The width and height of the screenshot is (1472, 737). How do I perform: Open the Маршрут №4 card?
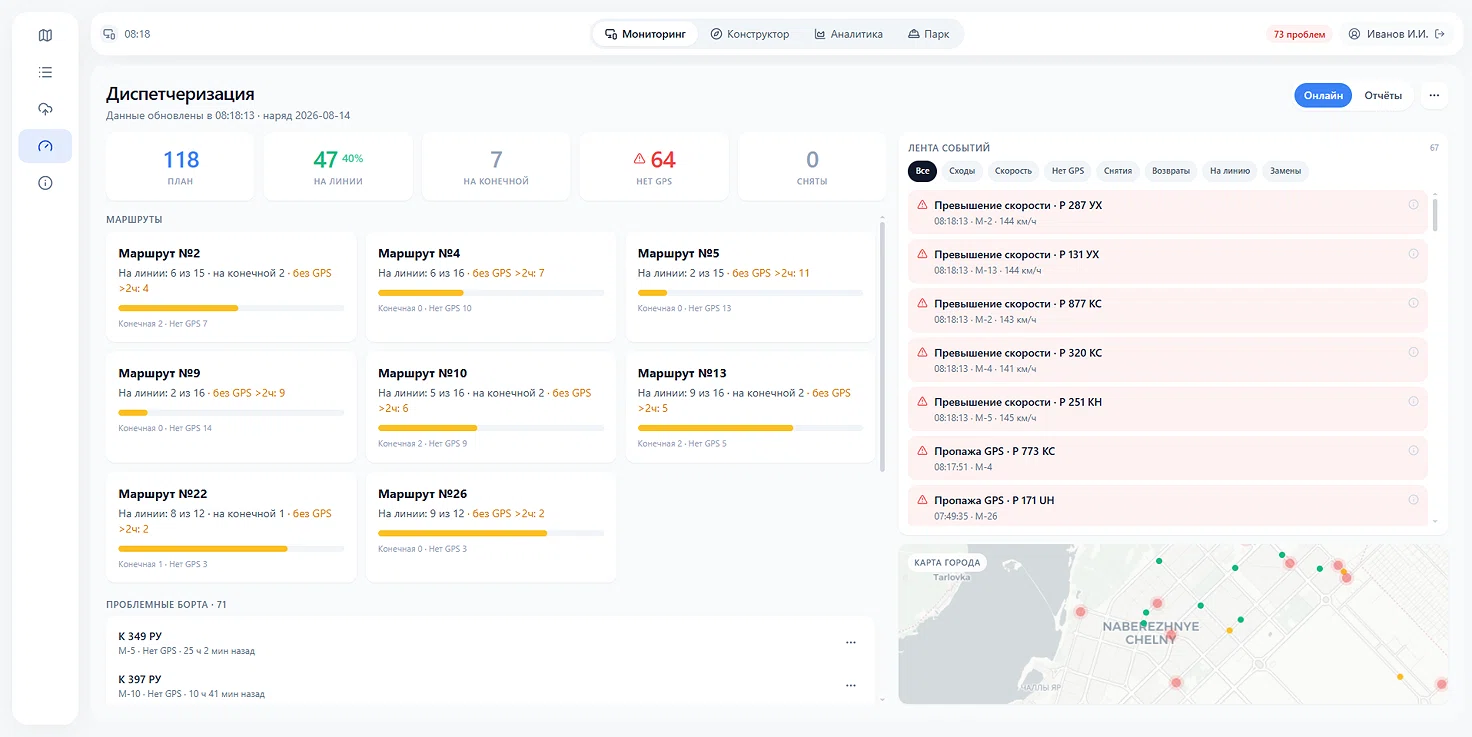491,287
